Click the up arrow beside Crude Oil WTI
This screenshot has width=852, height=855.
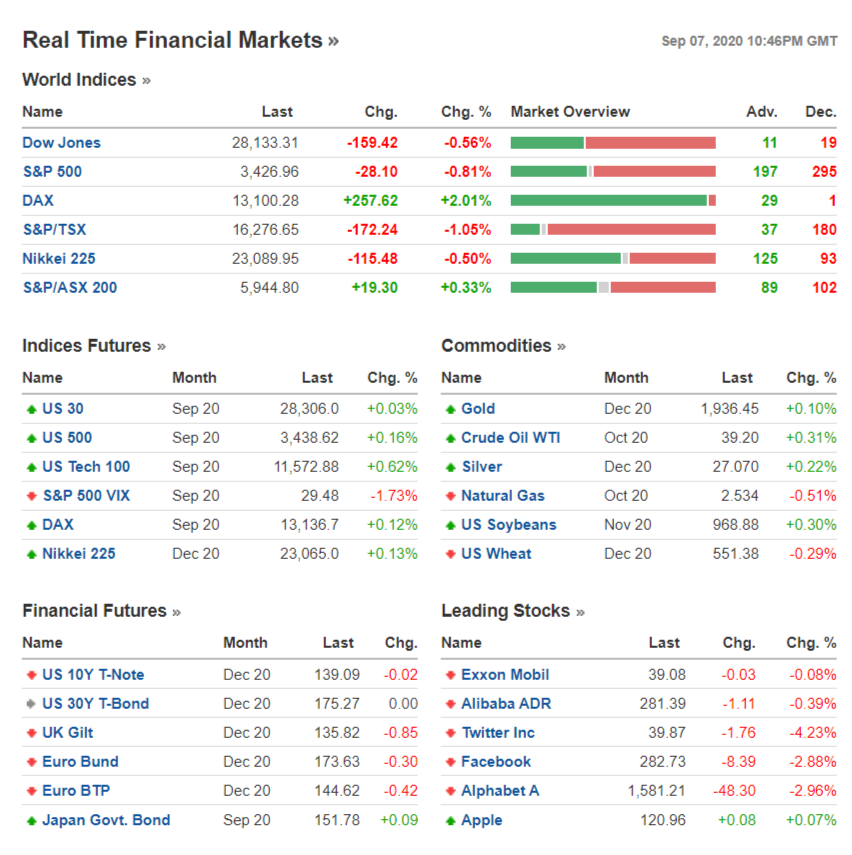(x=451, y=438)
